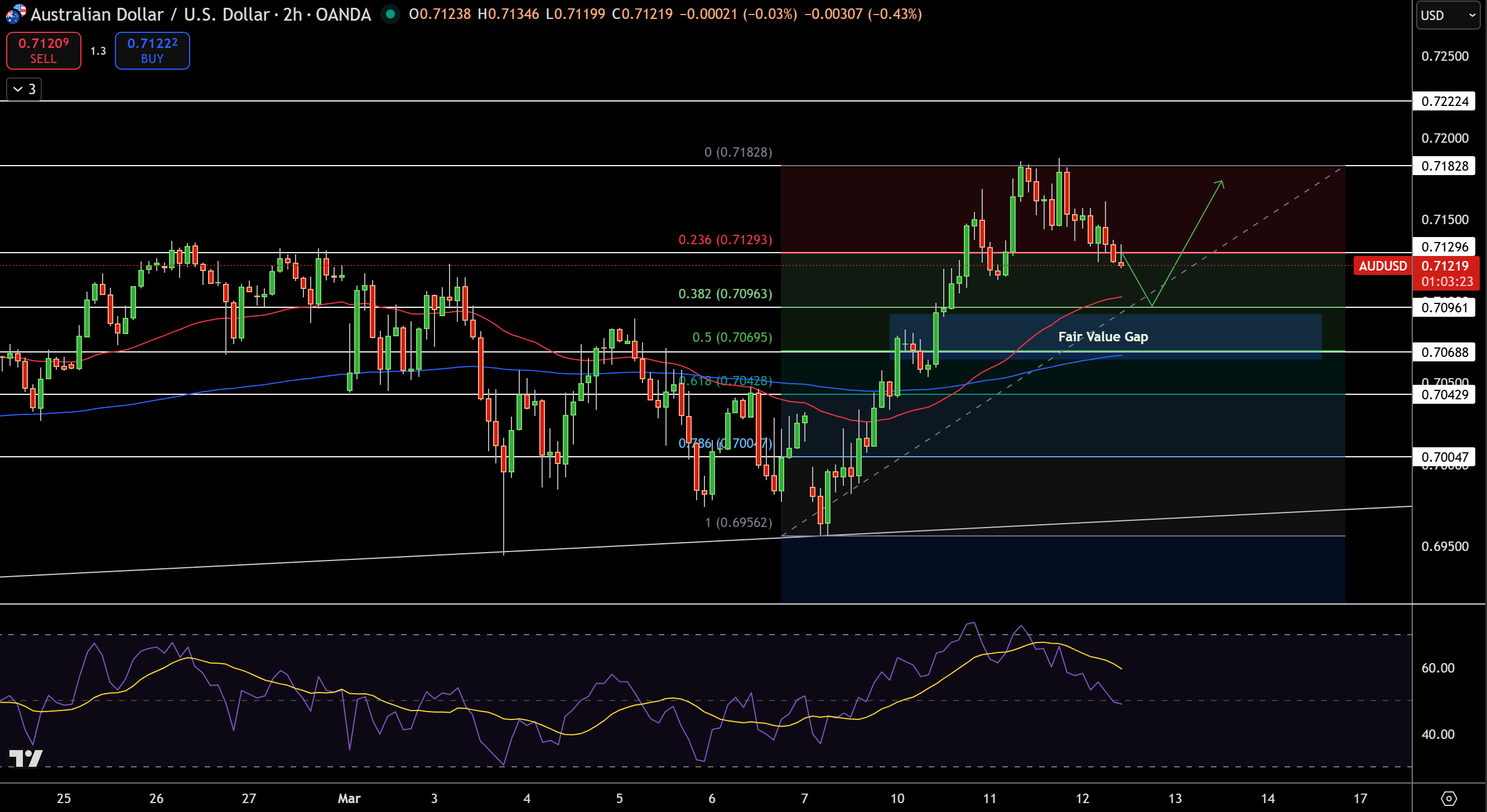
Task: Select the 0.71828 price axis label
Action: [1444, 166]
